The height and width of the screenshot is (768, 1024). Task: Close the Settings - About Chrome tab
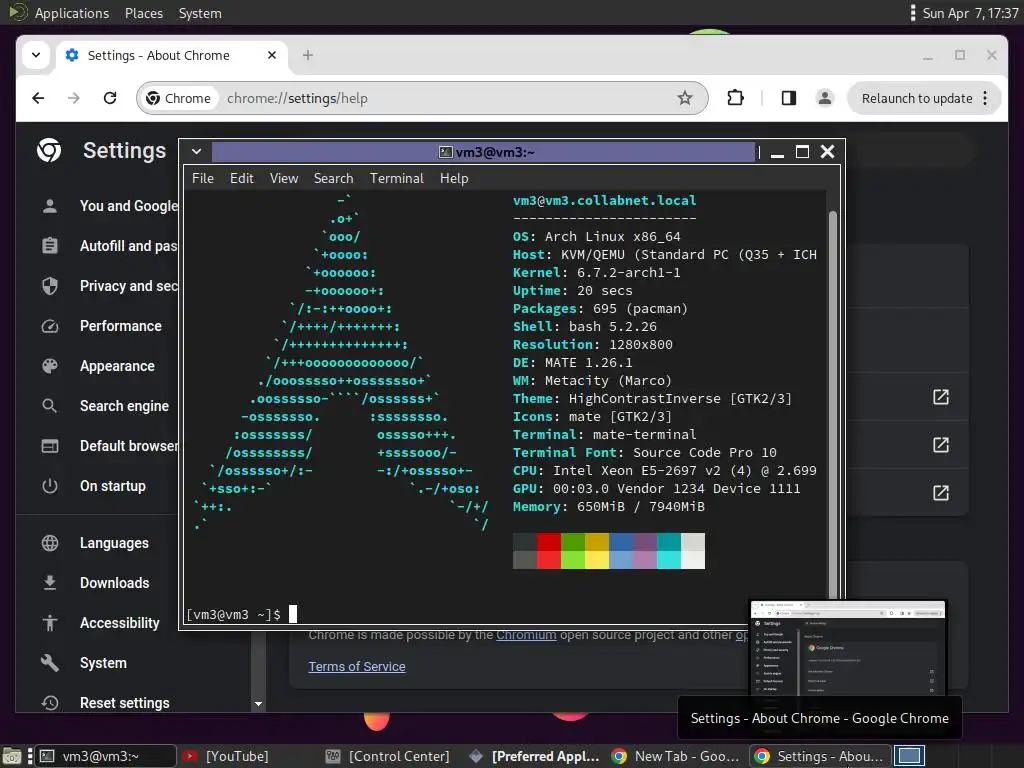click(x=272, y=56)
